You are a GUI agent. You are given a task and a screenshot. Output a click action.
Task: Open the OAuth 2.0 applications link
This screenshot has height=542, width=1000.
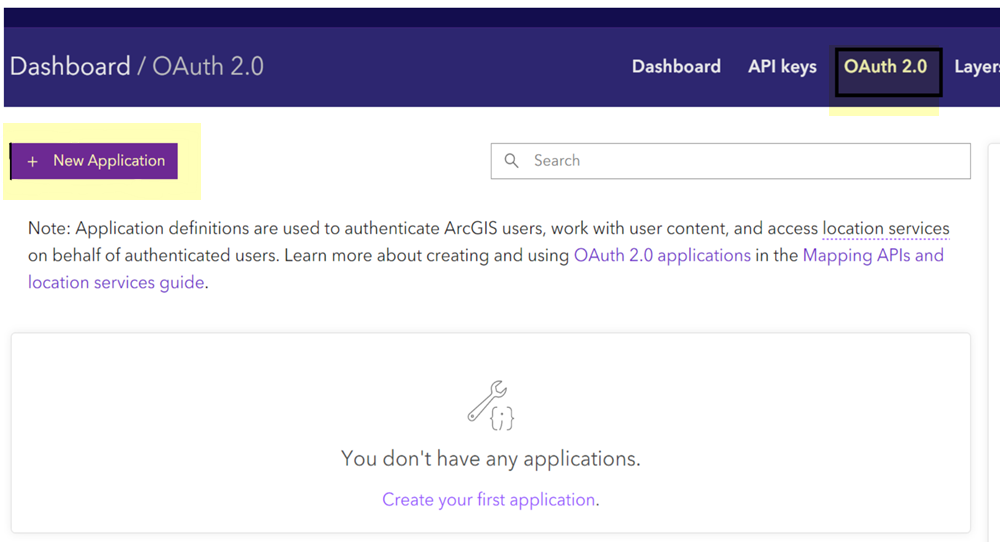click(662, 255)
